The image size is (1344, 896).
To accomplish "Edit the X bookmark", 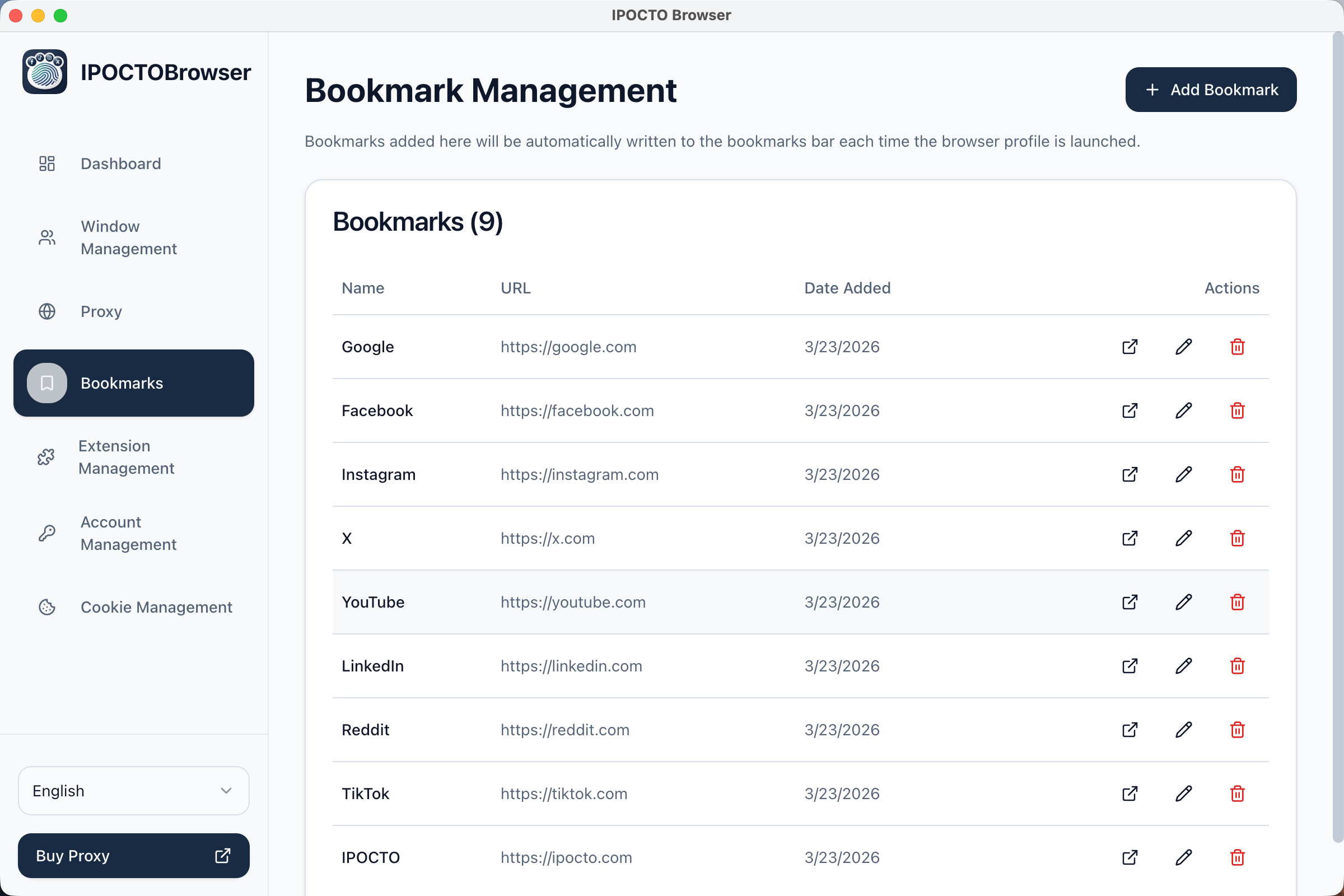I will pos(1183,538).
